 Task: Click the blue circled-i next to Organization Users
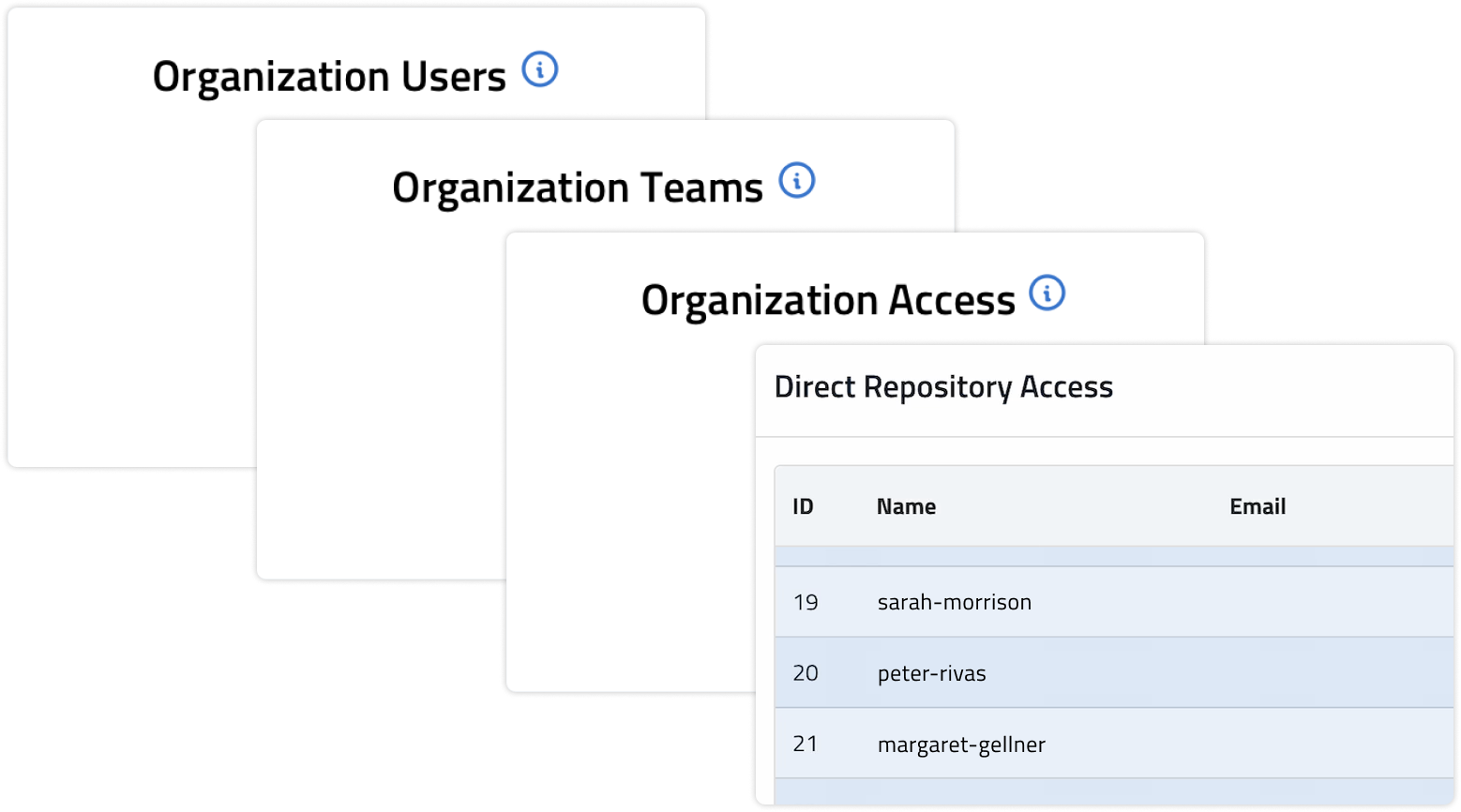tap(540, 68)
